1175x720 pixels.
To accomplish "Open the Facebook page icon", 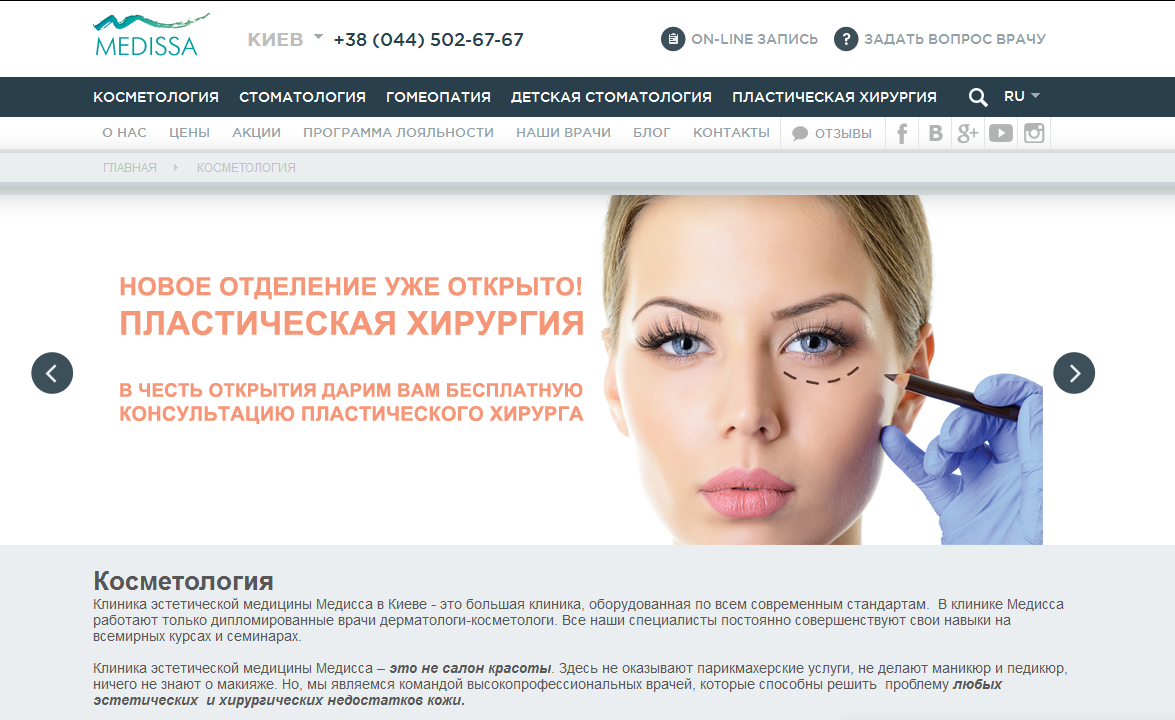I will click(x=902, y=133).
